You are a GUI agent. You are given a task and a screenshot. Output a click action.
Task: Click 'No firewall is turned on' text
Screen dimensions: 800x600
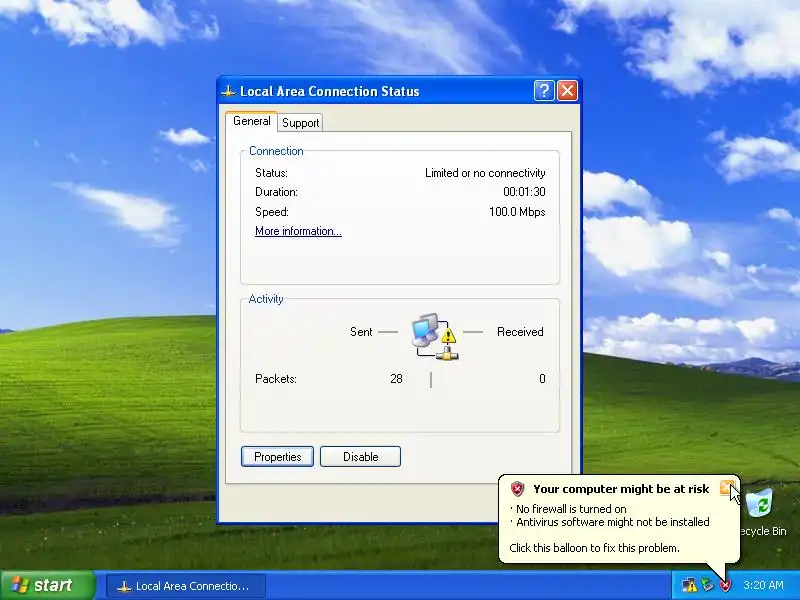(571, 509)
